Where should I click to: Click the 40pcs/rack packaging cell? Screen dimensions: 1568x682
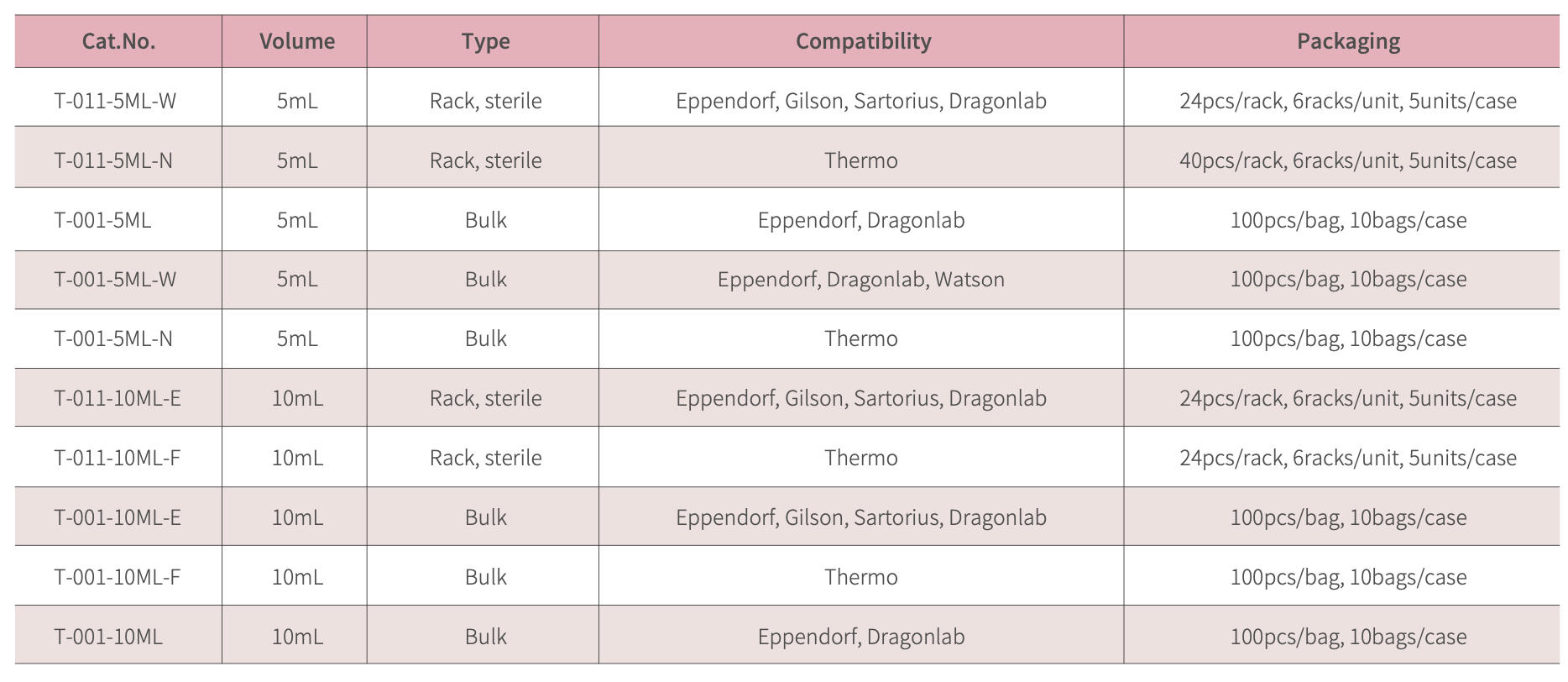point(1347,160)
